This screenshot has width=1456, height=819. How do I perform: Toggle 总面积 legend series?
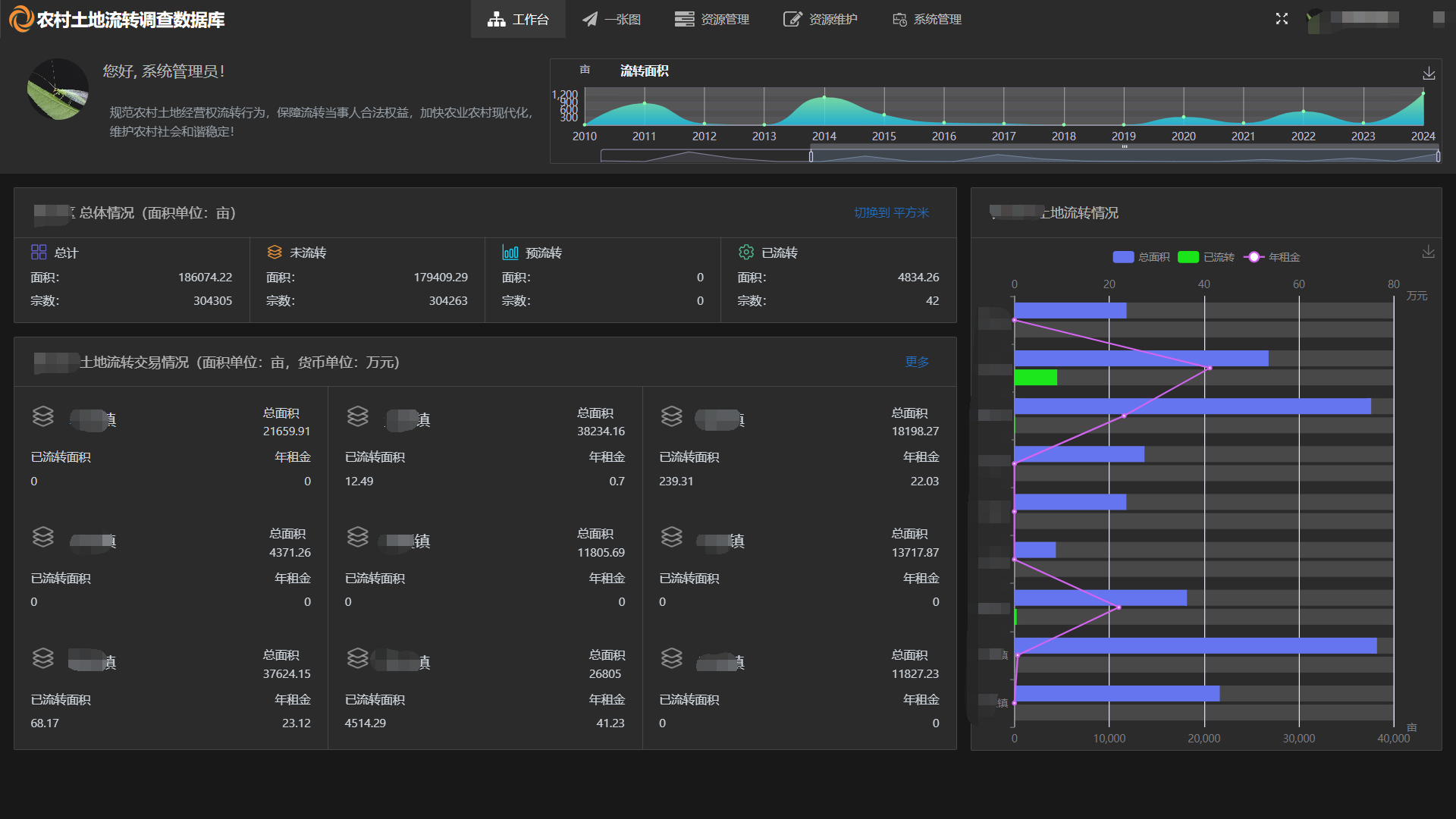click(1141, 257)
